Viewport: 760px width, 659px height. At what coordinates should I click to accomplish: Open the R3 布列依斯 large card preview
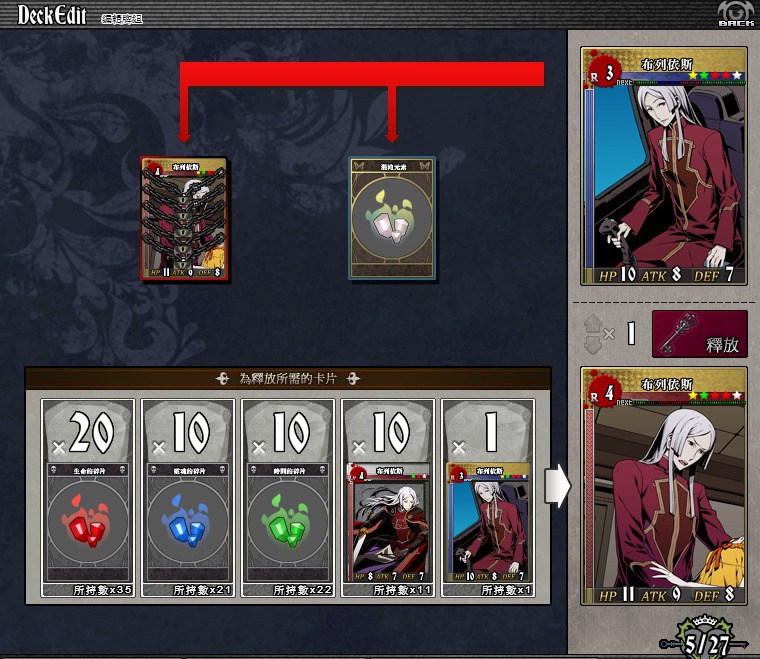click(664, 166)
